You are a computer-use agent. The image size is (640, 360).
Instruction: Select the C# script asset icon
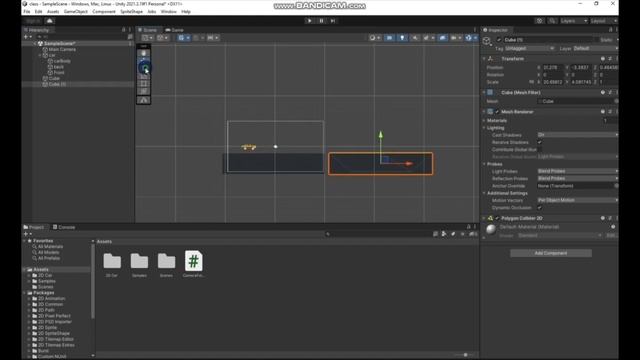tap(193, 261)
